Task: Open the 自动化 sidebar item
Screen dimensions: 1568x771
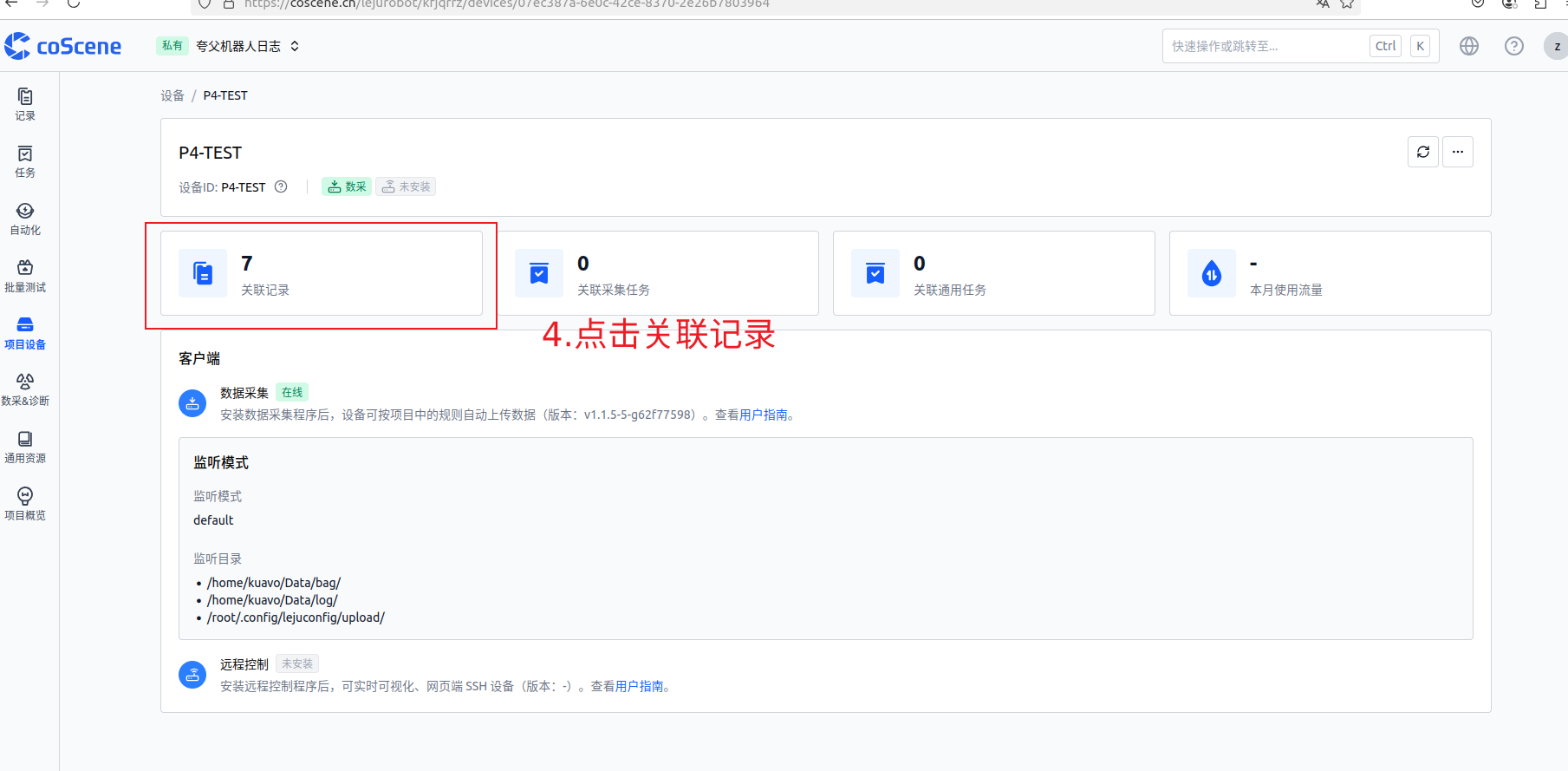Action: point(25,219)
